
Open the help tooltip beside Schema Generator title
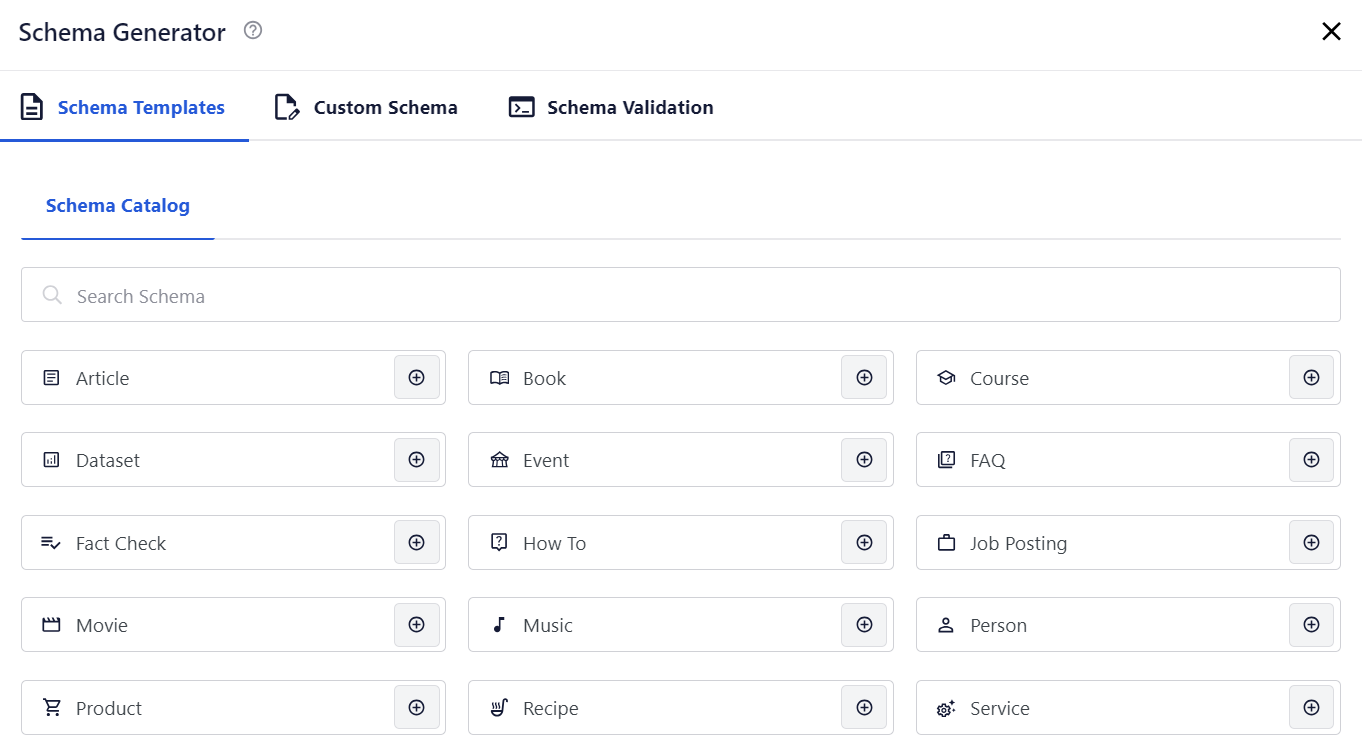(x=252, y=31)
